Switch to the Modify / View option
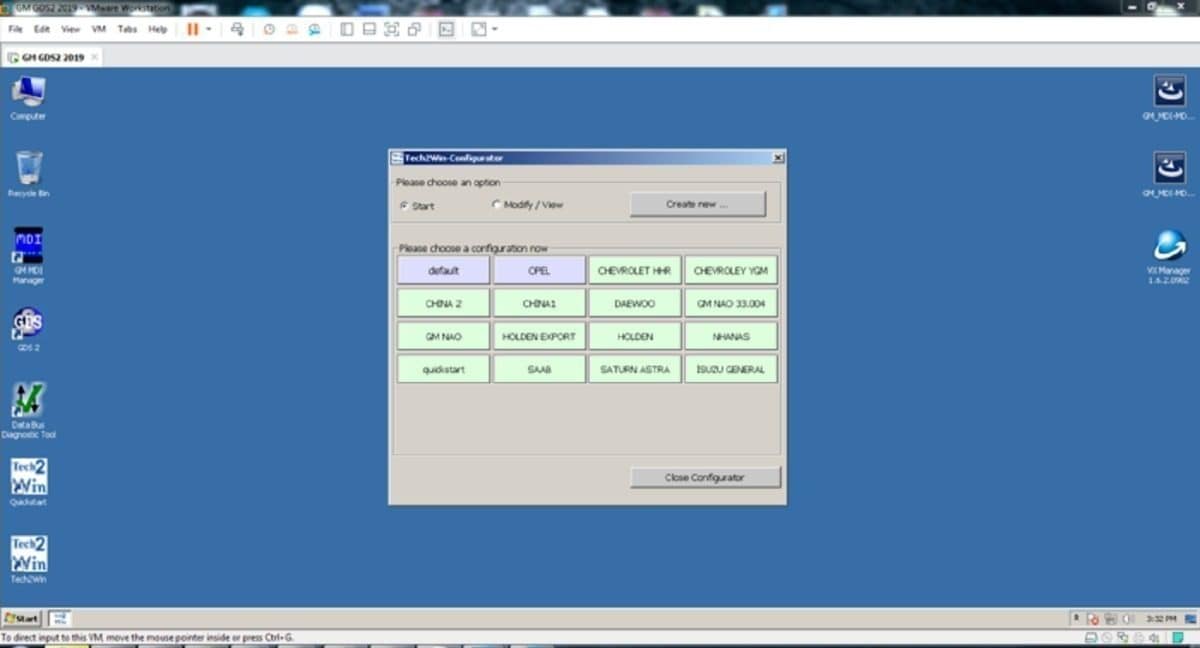1200x648 pixels. (496, 204)
